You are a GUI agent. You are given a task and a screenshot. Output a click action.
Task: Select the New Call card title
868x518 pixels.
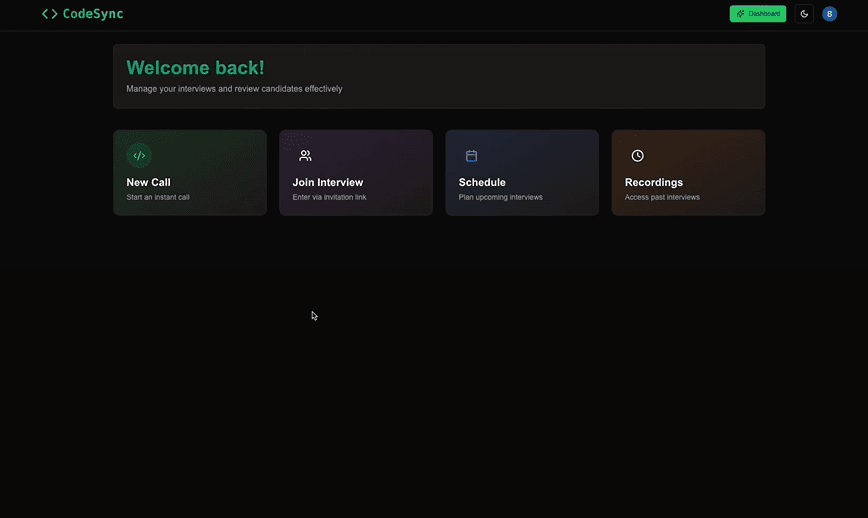pyautogui.click(x=148, y=183)
